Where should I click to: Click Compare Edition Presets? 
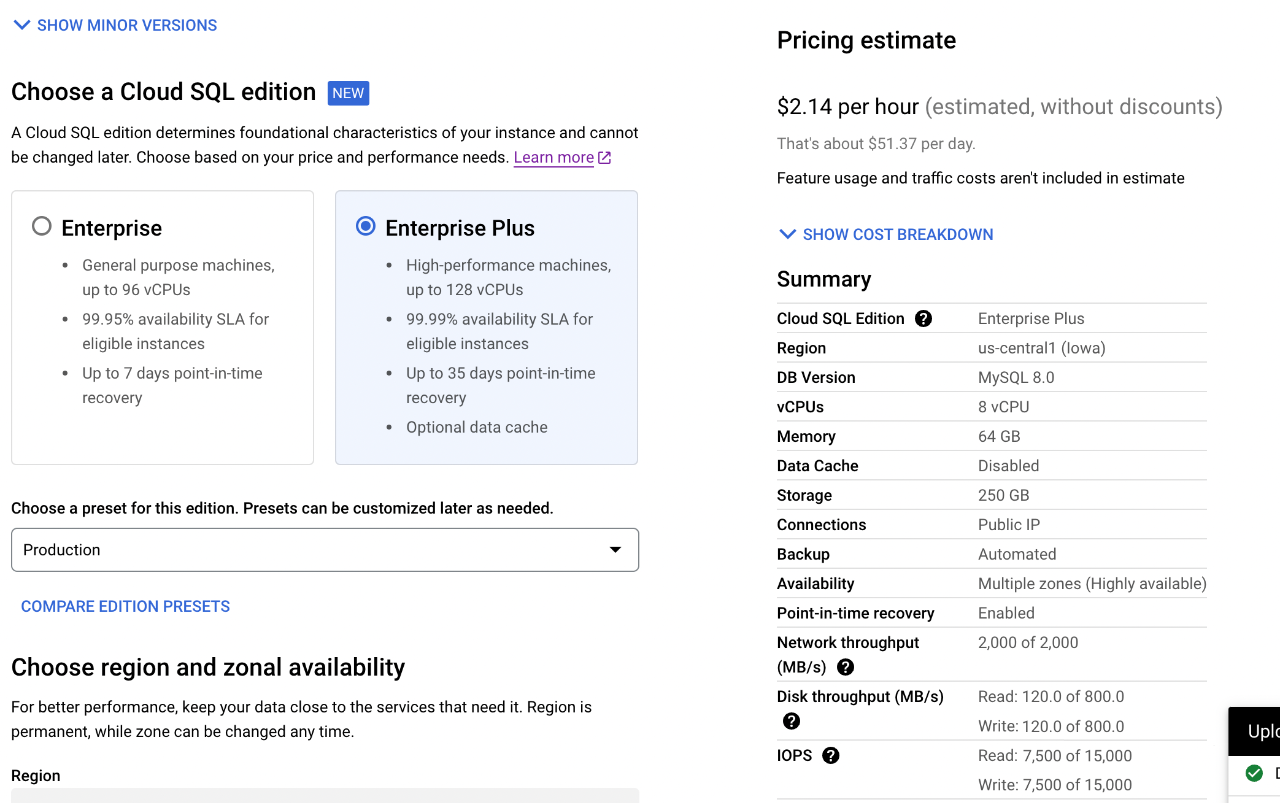125,606
